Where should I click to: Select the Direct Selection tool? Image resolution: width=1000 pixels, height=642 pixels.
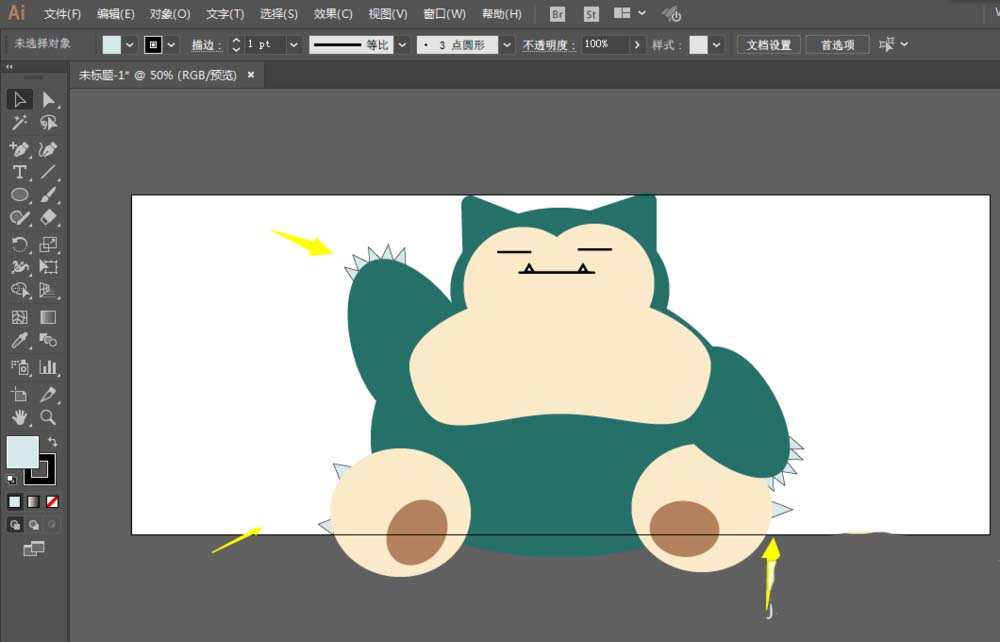(x=48, y=99)
